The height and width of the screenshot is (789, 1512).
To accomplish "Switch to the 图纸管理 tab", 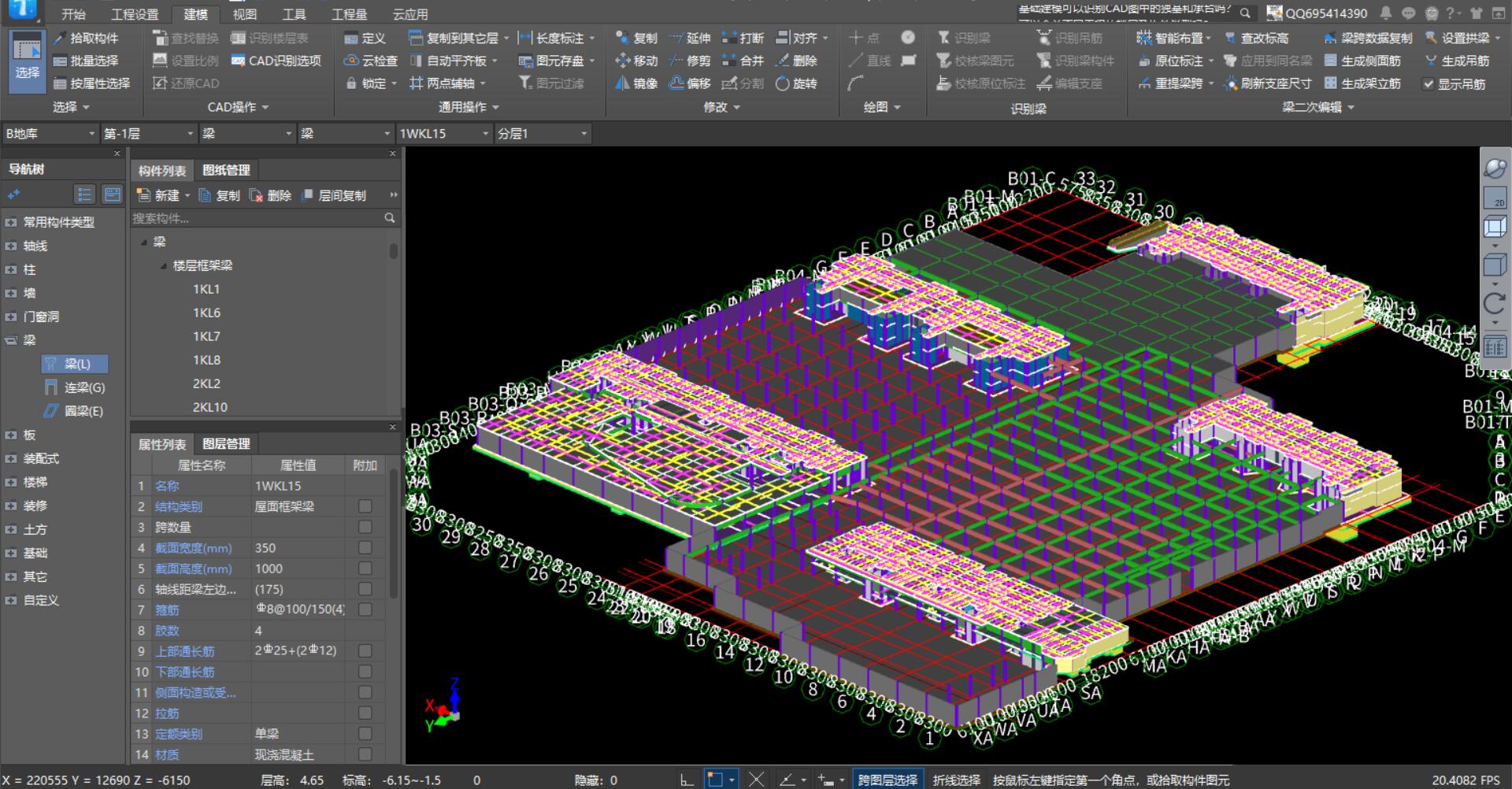I will coord(226,170).
